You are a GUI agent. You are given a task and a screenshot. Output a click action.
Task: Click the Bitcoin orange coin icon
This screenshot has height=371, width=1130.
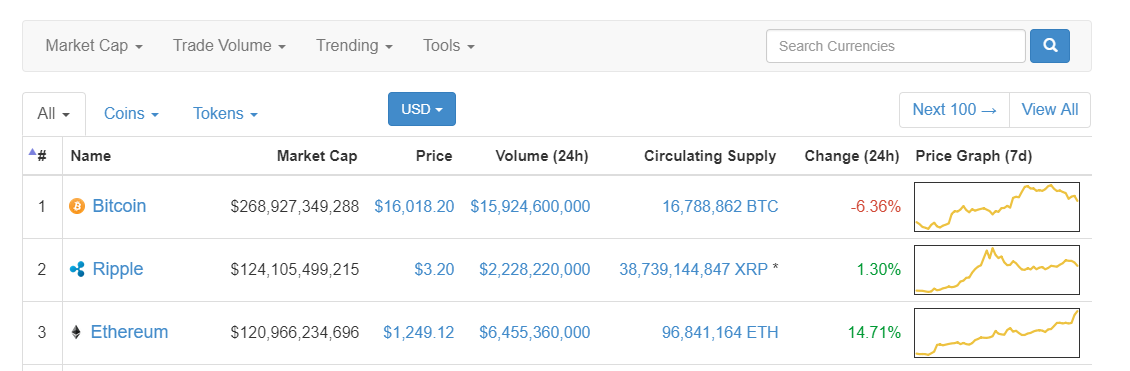pyautogui.click(x=77, y=207)
